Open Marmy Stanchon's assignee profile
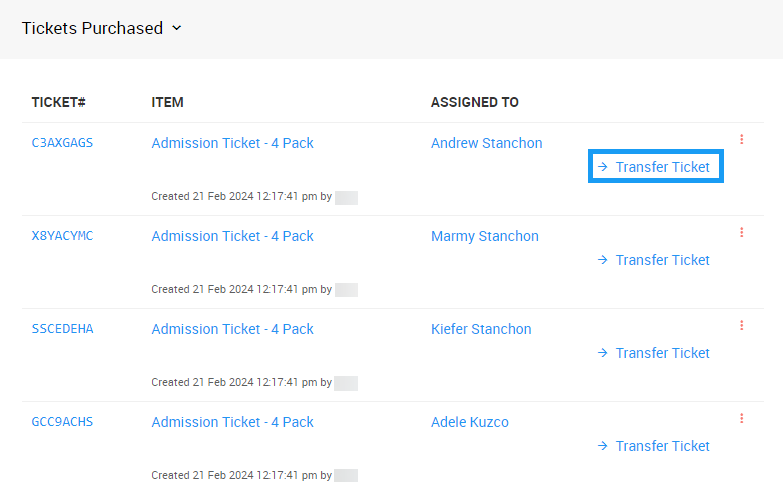This screenshot has height=504, width=783. point(484,236)
